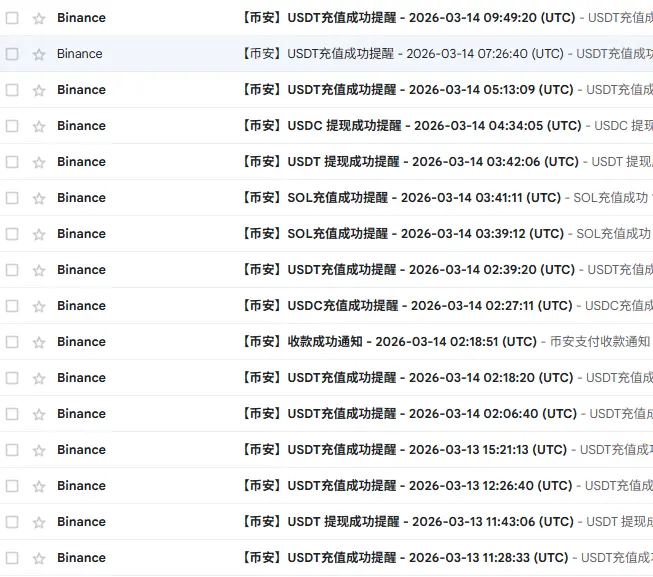Open email 【币安】USDT充值成功提醒 - 2026-03-14 02:18:20
This screenshot has height=577, width=653.
tap(407, 378)
